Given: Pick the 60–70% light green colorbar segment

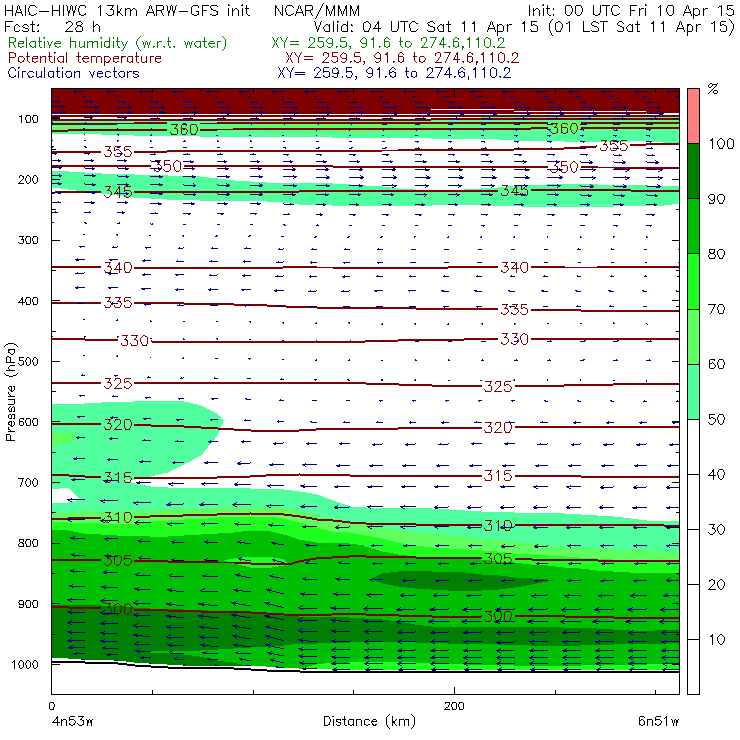Looking at the screenshot, I should [693, 336].
